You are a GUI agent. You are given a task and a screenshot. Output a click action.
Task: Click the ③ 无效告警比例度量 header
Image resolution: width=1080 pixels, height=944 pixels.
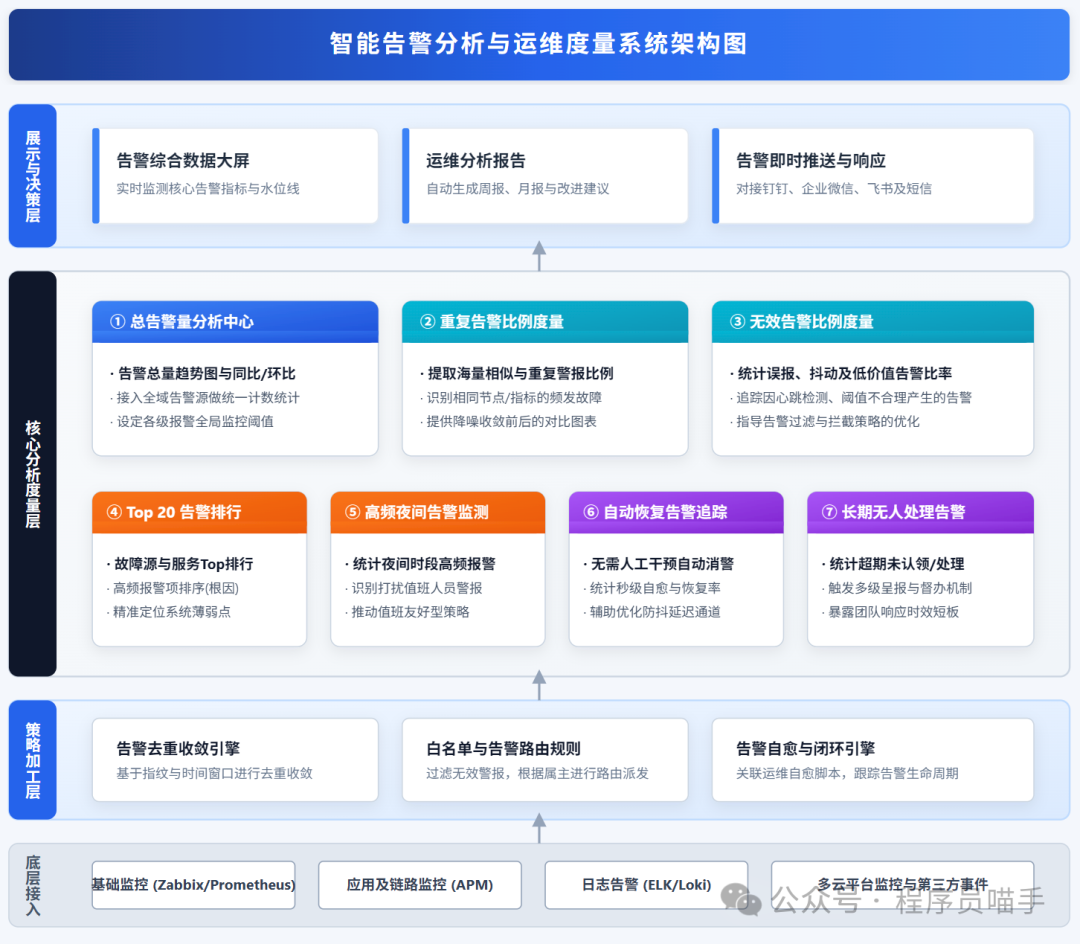point(873,322)
